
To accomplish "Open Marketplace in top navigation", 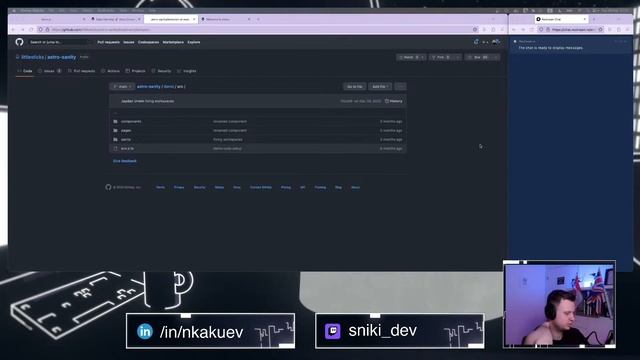I will pyautogui.click(x=173, y=42).
